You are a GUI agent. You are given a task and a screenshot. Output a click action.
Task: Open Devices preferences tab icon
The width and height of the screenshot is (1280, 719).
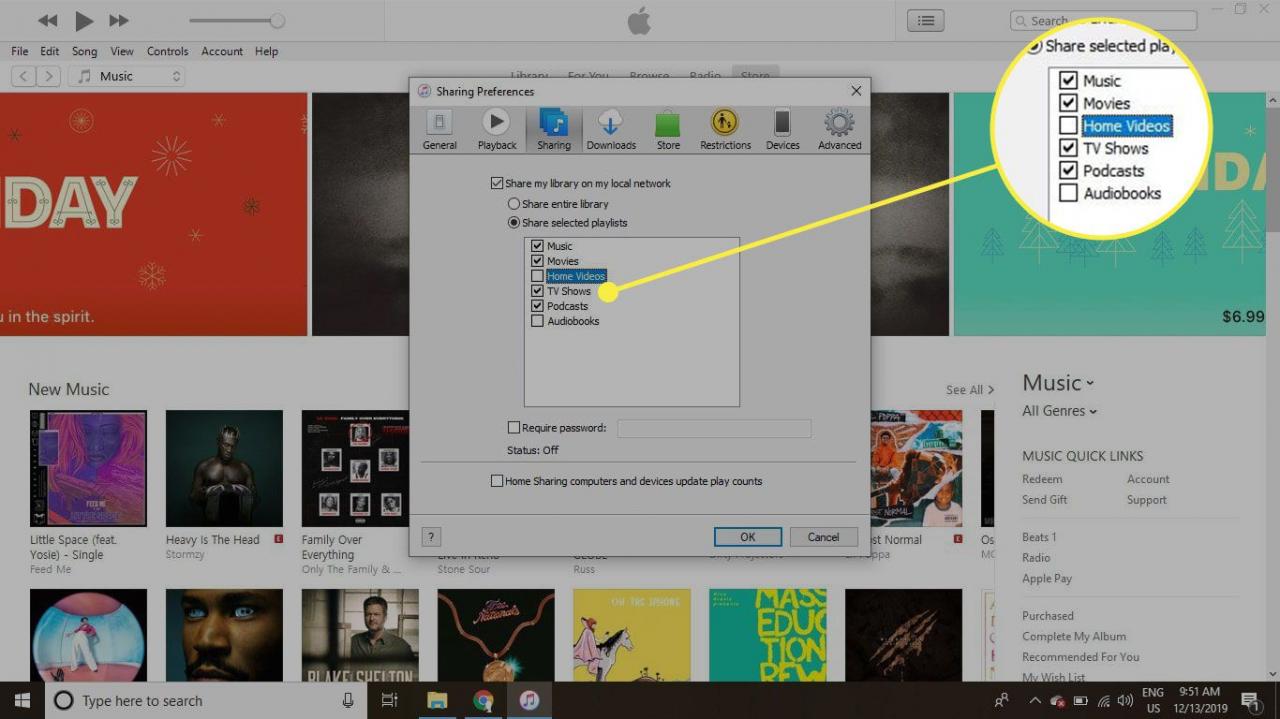(x=782, y=123)
